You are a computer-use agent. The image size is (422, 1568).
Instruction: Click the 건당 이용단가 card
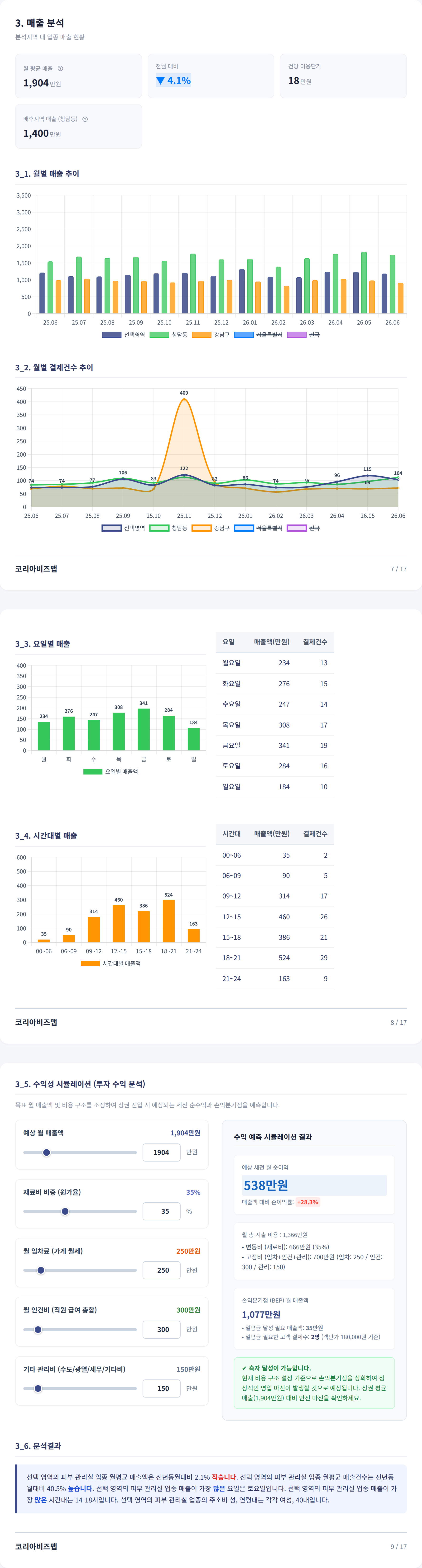pos(343,76)
